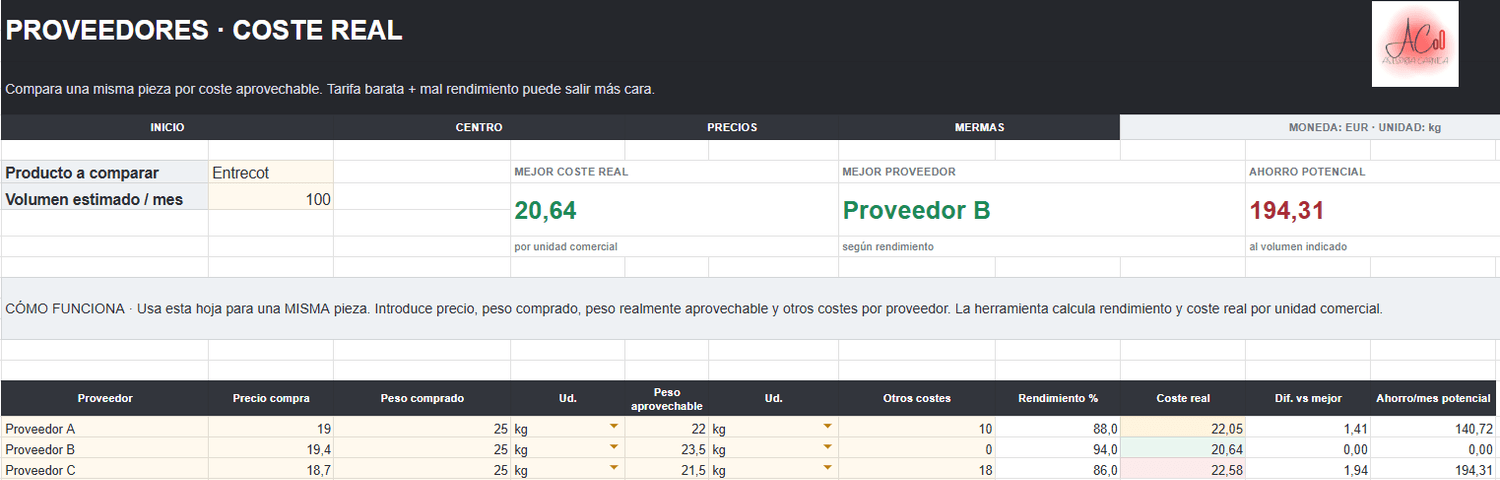Select Proveedor C real cost red cell

click(x=1183, y=470)
